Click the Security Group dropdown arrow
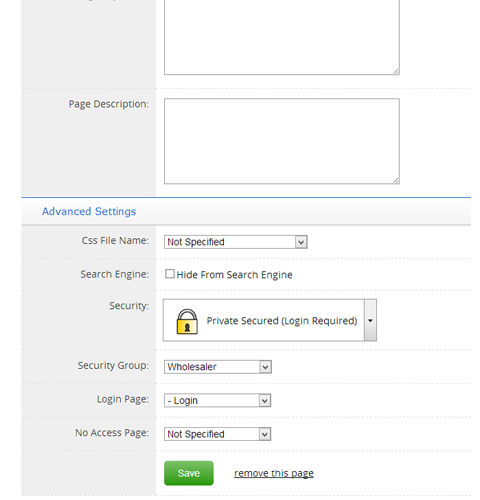Image resolution: width=480 pixels, height=500 pixels. coord(265,367)
